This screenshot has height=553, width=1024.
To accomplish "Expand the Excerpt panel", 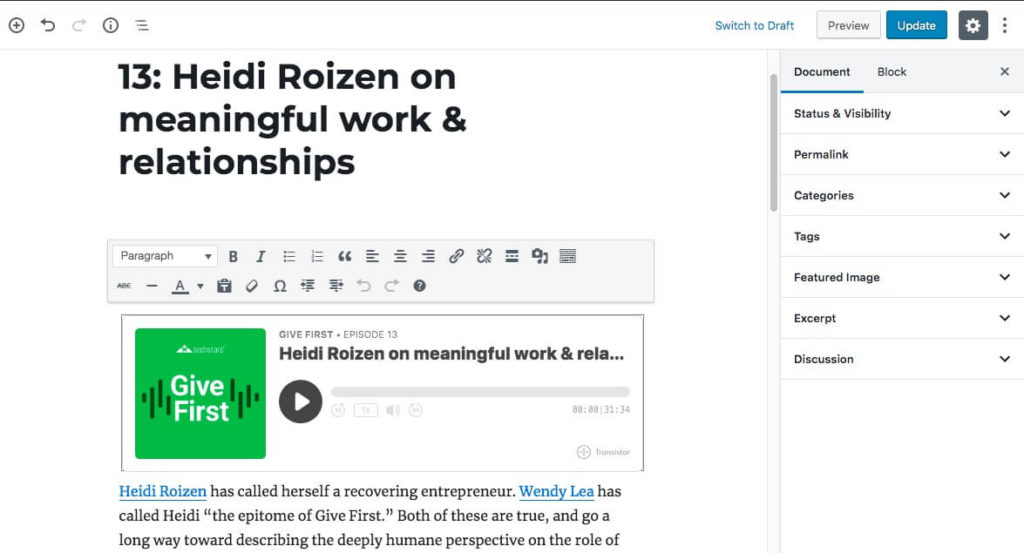I will point(902,318).
